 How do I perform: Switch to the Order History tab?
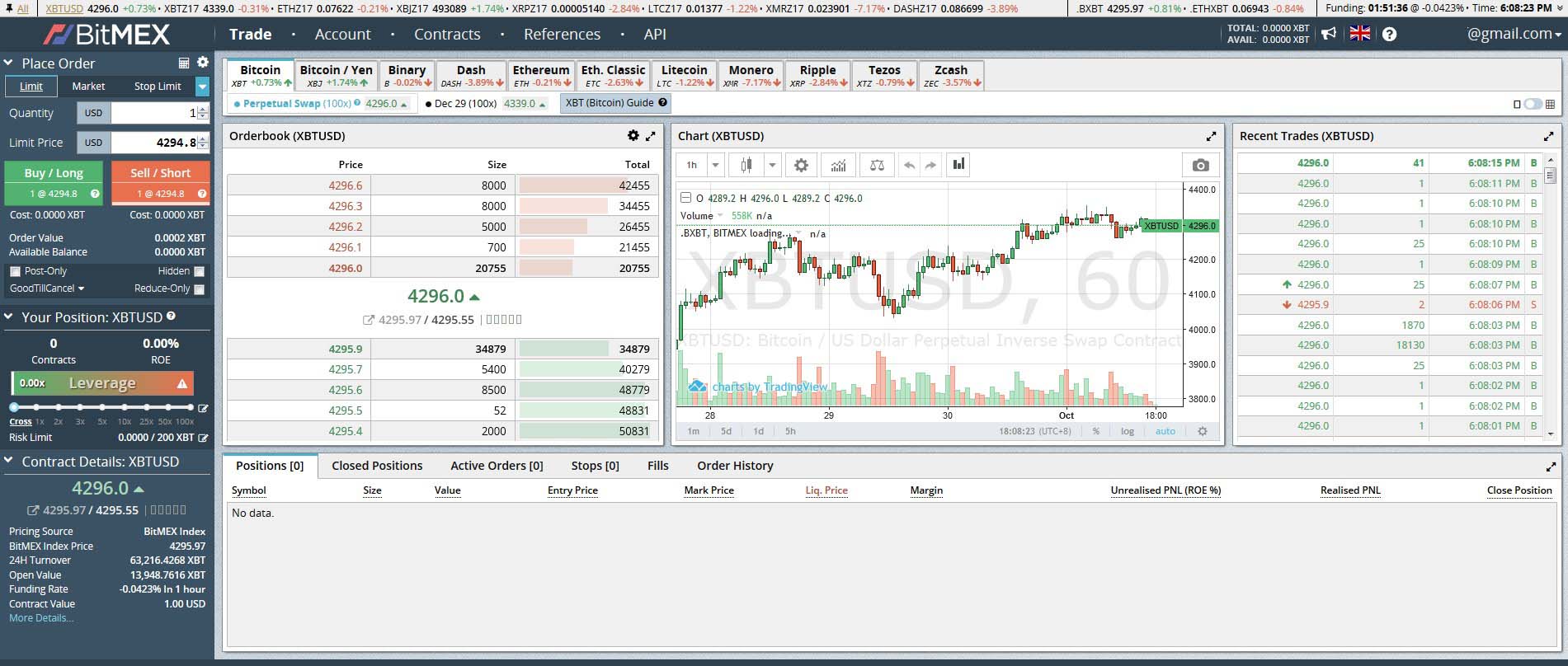tap(735, 466)
